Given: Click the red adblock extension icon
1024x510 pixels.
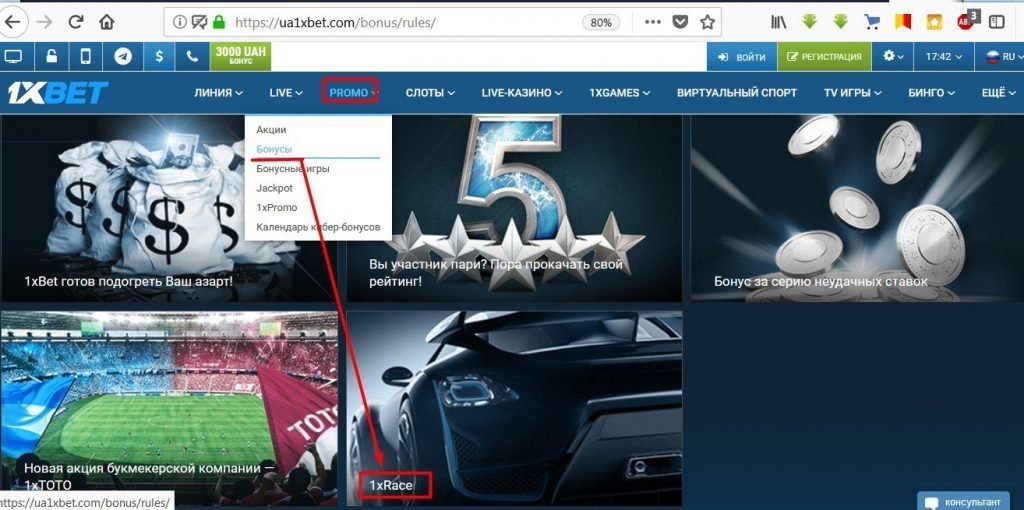Looking at the screenshot, I should [x=967, y=20].
